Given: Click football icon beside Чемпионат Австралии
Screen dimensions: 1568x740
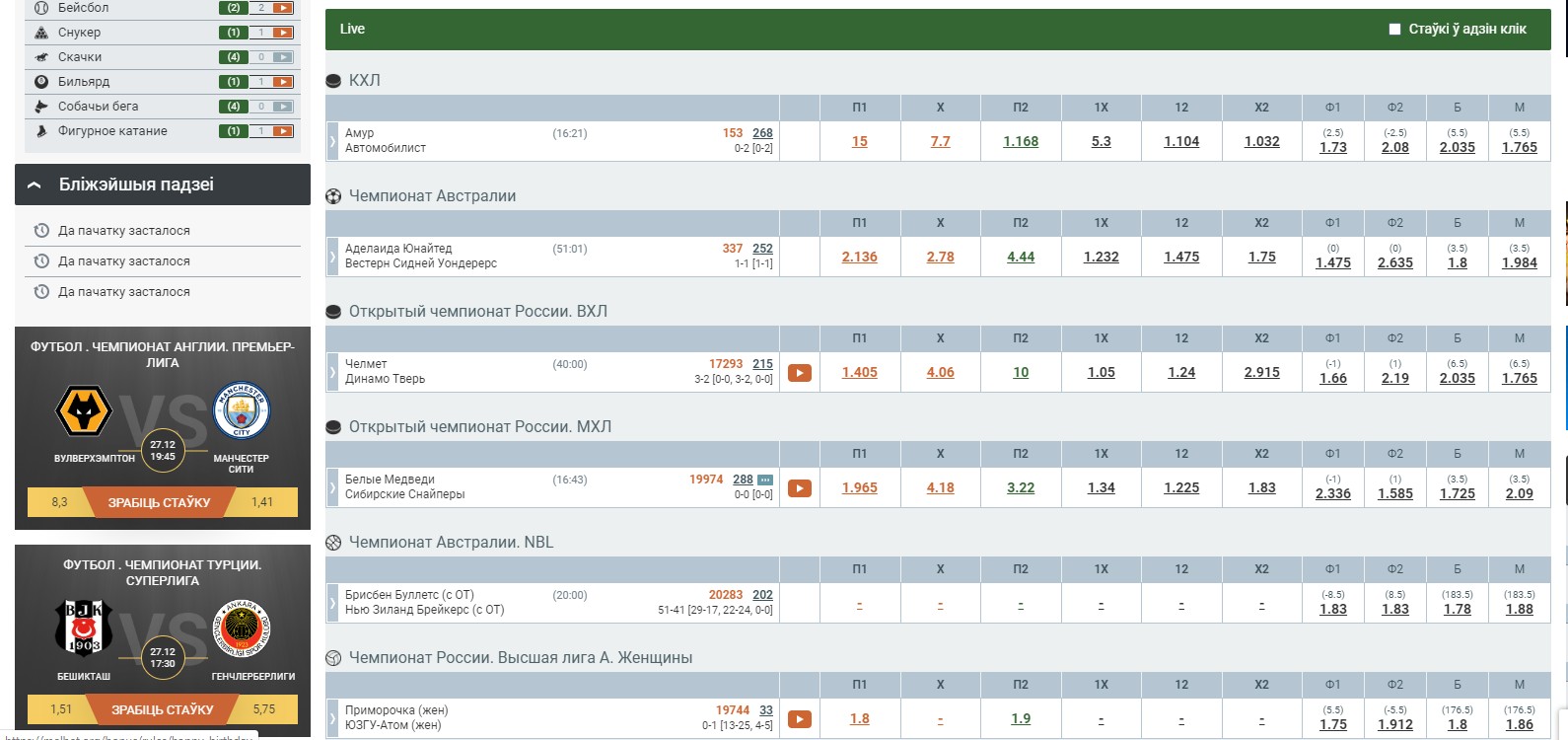Looking at the screenshot, I should 333,196.
